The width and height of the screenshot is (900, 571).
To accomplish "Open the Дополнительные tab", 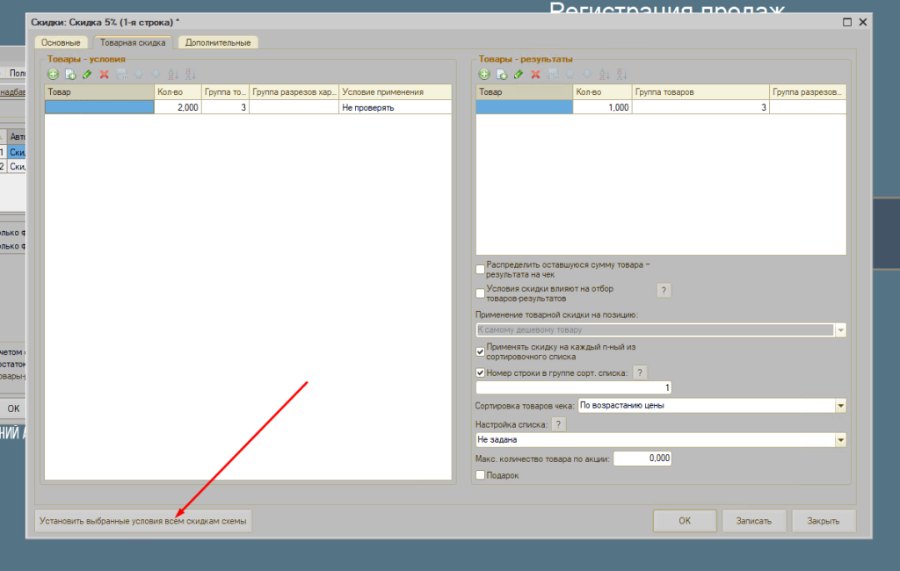I will pyautogui.click(x=218, y=42).
